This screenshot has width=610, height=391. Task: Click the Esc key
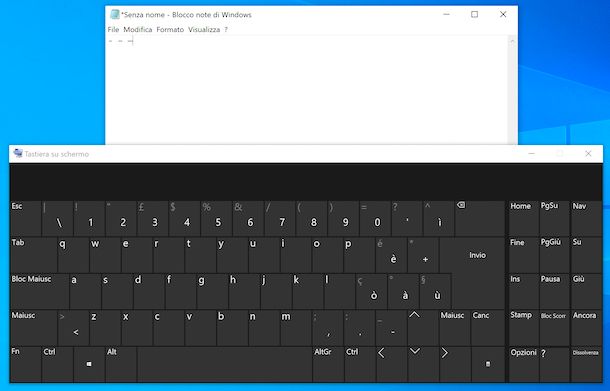26,218
